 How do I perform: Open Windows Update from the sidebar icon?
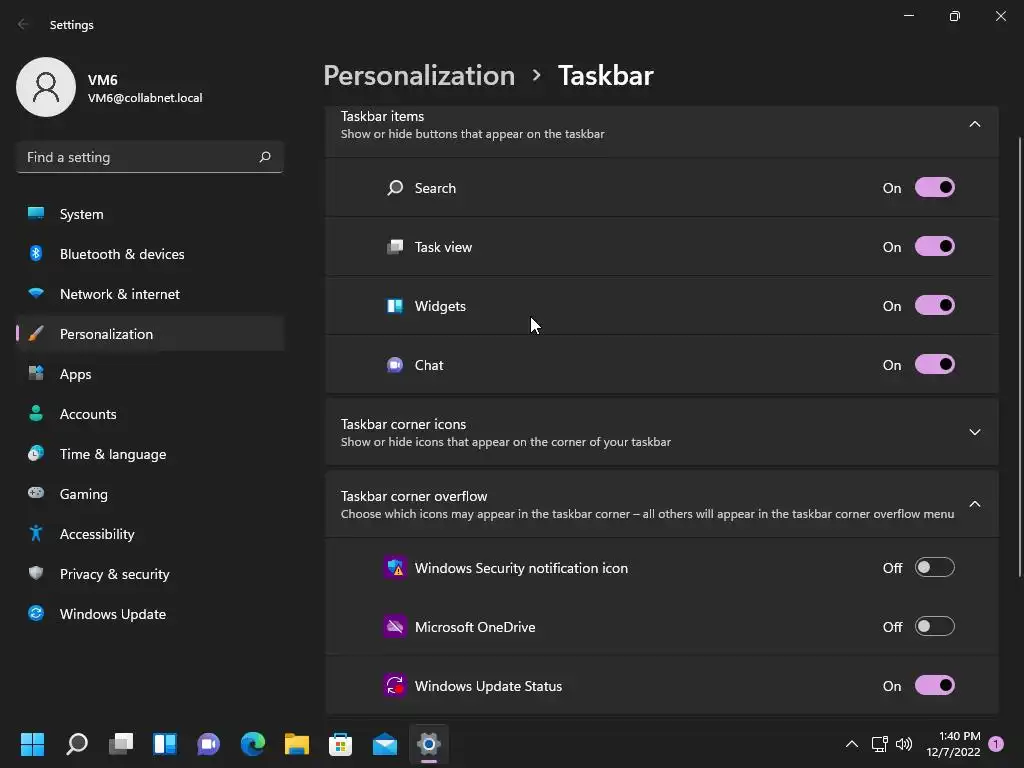click(36, 614)
